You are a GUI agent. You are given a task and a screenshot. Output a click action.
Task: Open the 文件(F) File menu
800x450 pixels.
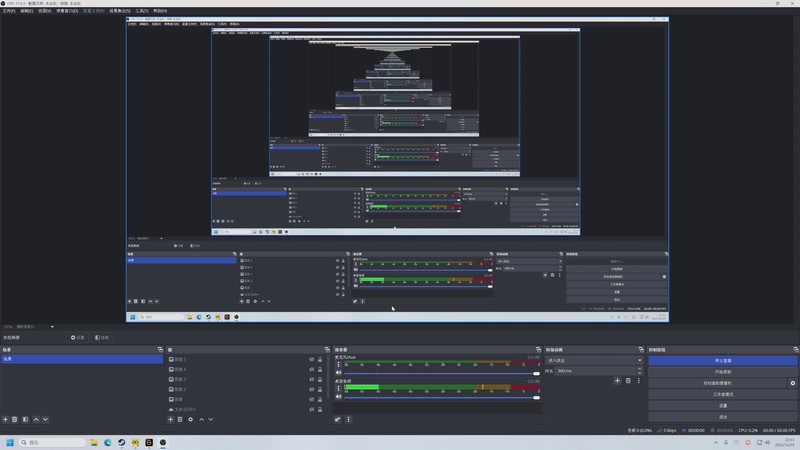tap(9, 11)
